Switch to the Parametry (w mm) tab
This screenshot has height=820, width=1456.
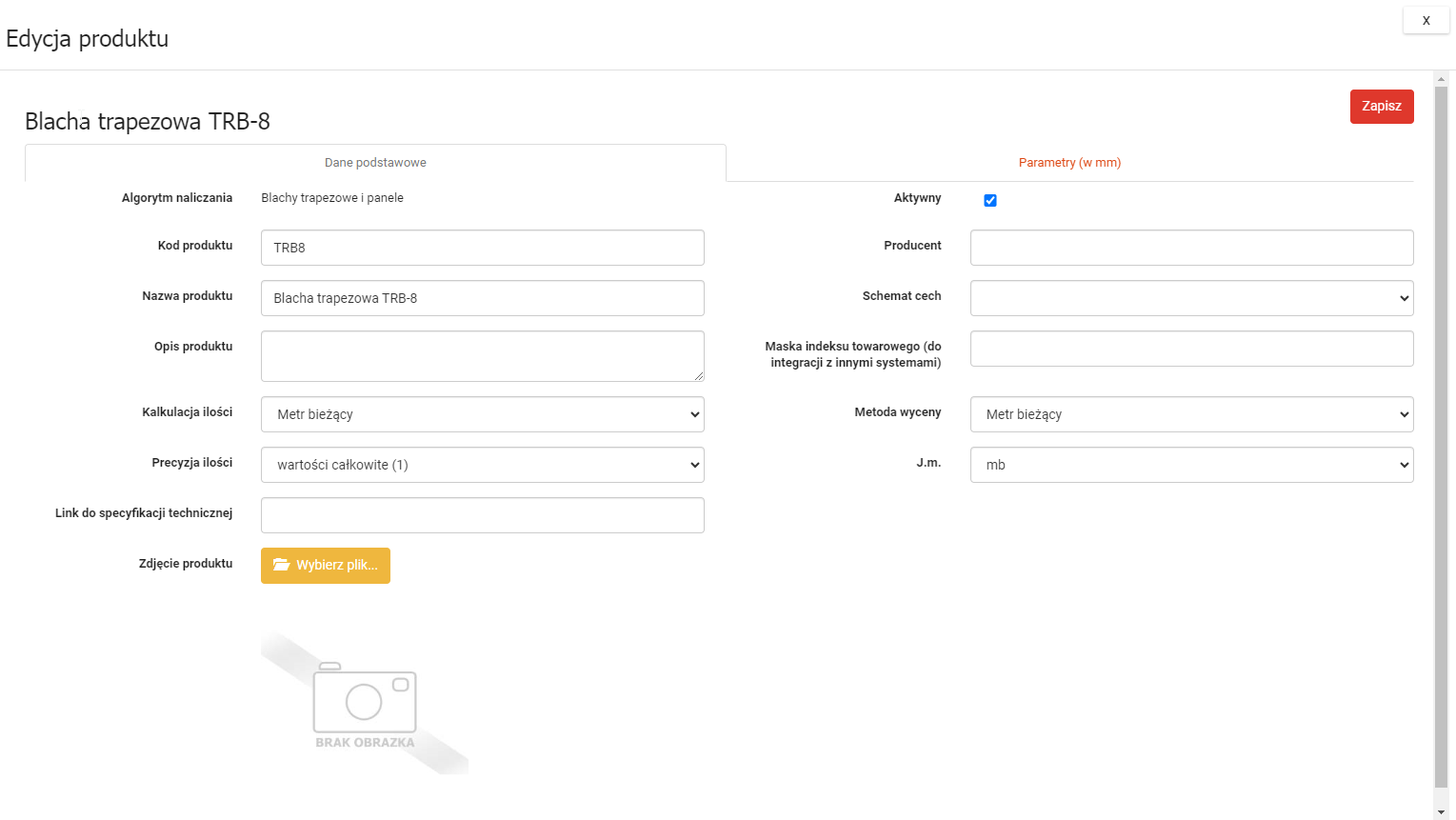(x=1069, y=163)
